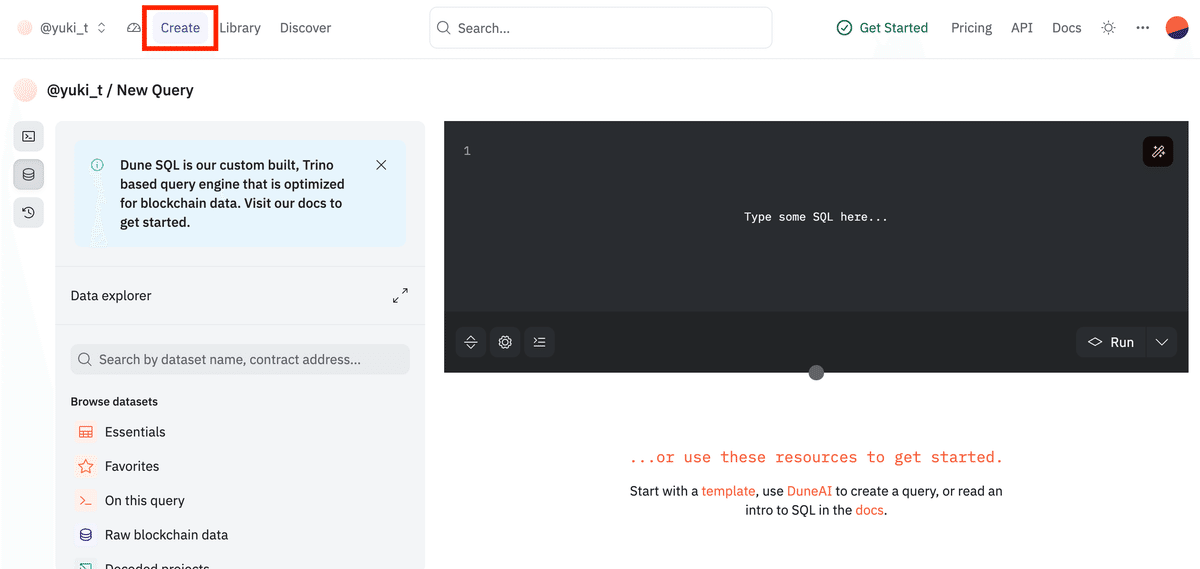Click the @yuki_t / New Query breadcrumb
The image size is (1200, 569).
click(x=120, y=90)
